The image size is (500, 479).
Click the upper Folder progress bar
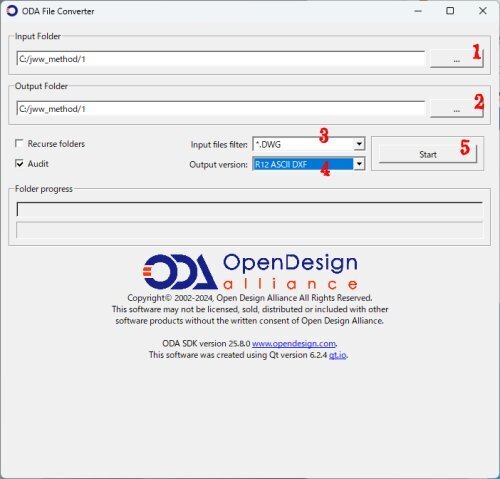(250, 210)
